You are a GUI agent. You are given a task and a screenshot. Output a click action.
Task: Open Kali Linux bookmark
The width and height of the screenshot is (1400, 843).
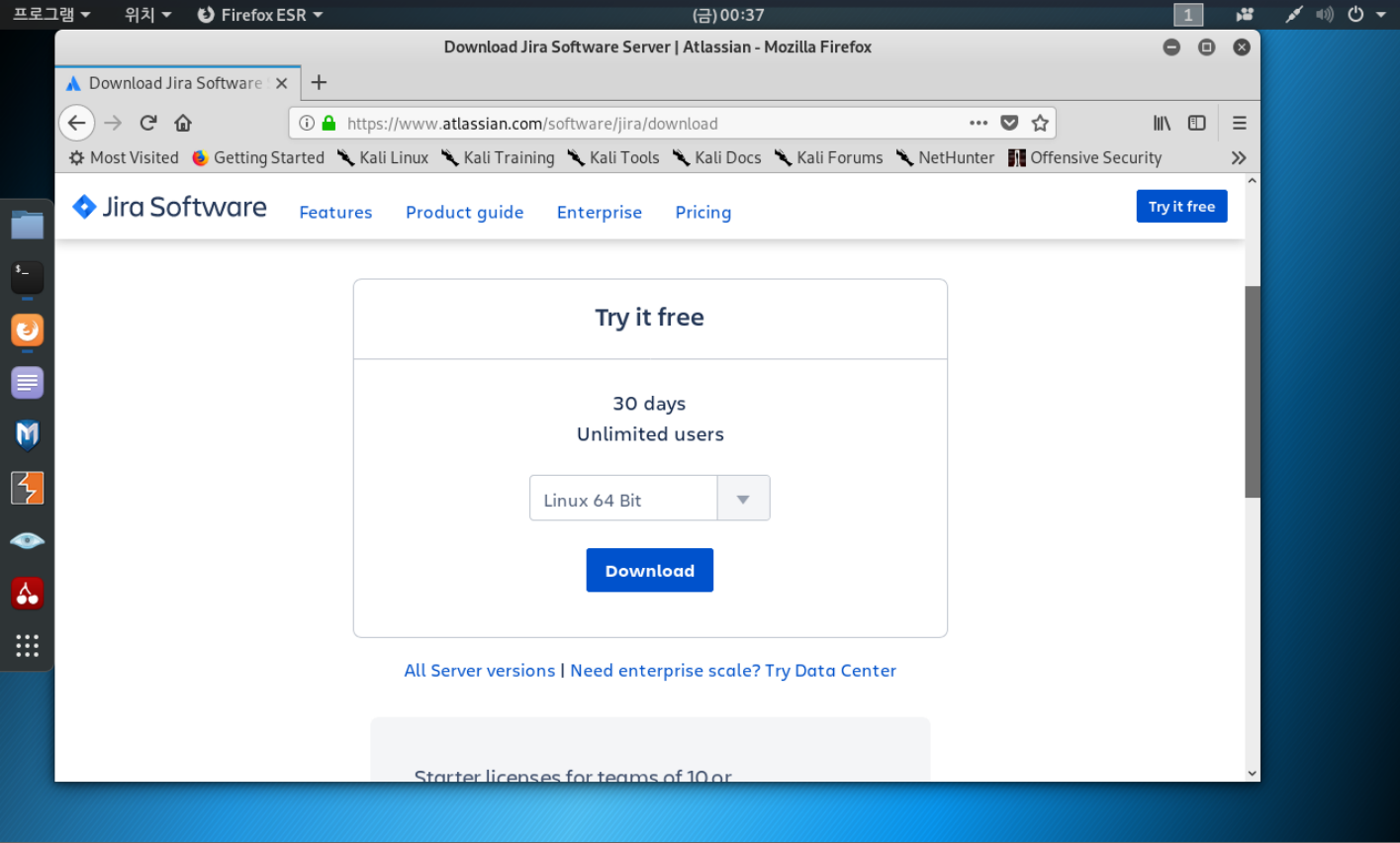(383, 157)
